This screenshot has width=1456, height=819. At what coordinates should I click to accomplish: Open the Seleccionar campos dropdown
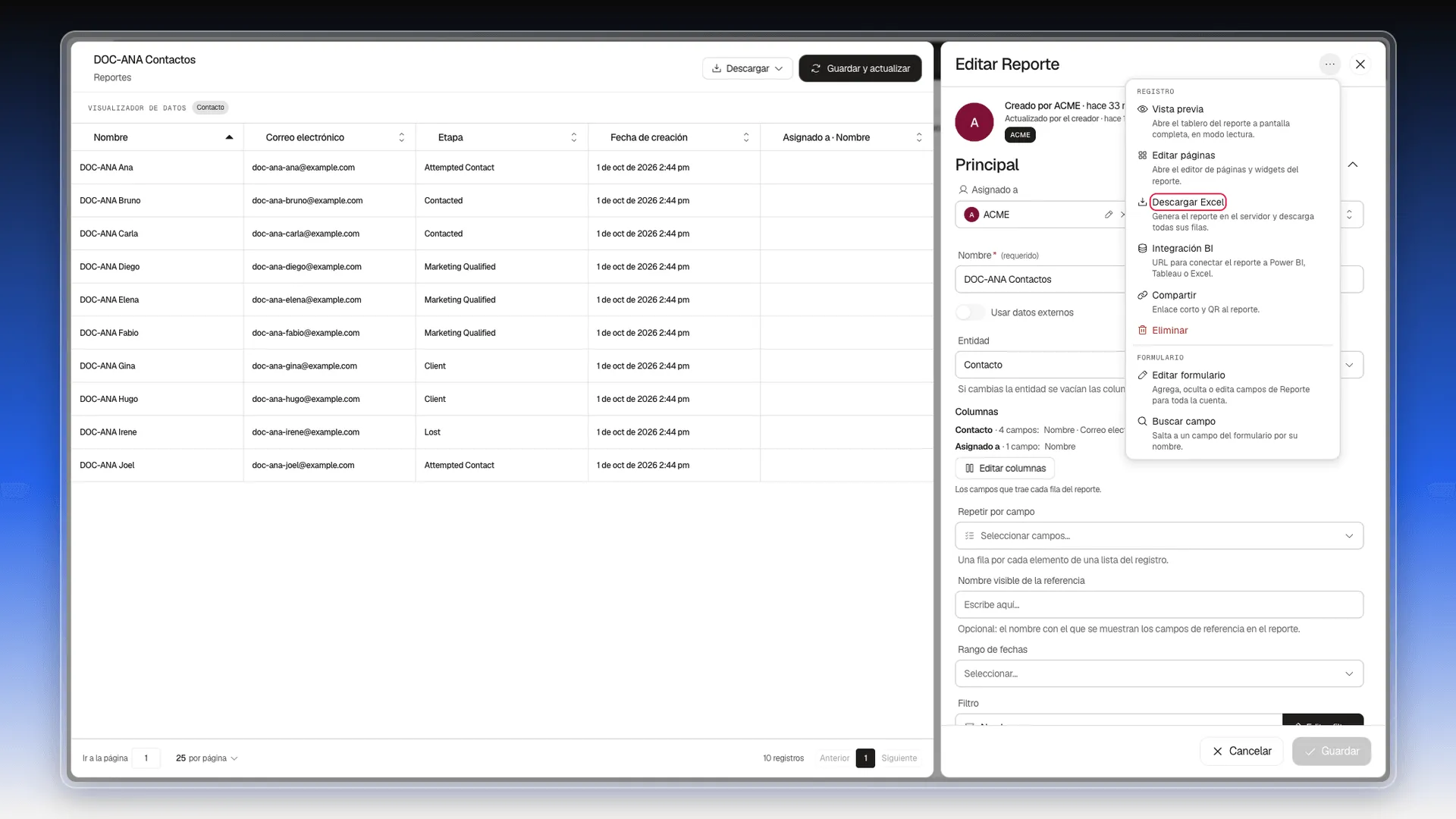[1159, 536]
